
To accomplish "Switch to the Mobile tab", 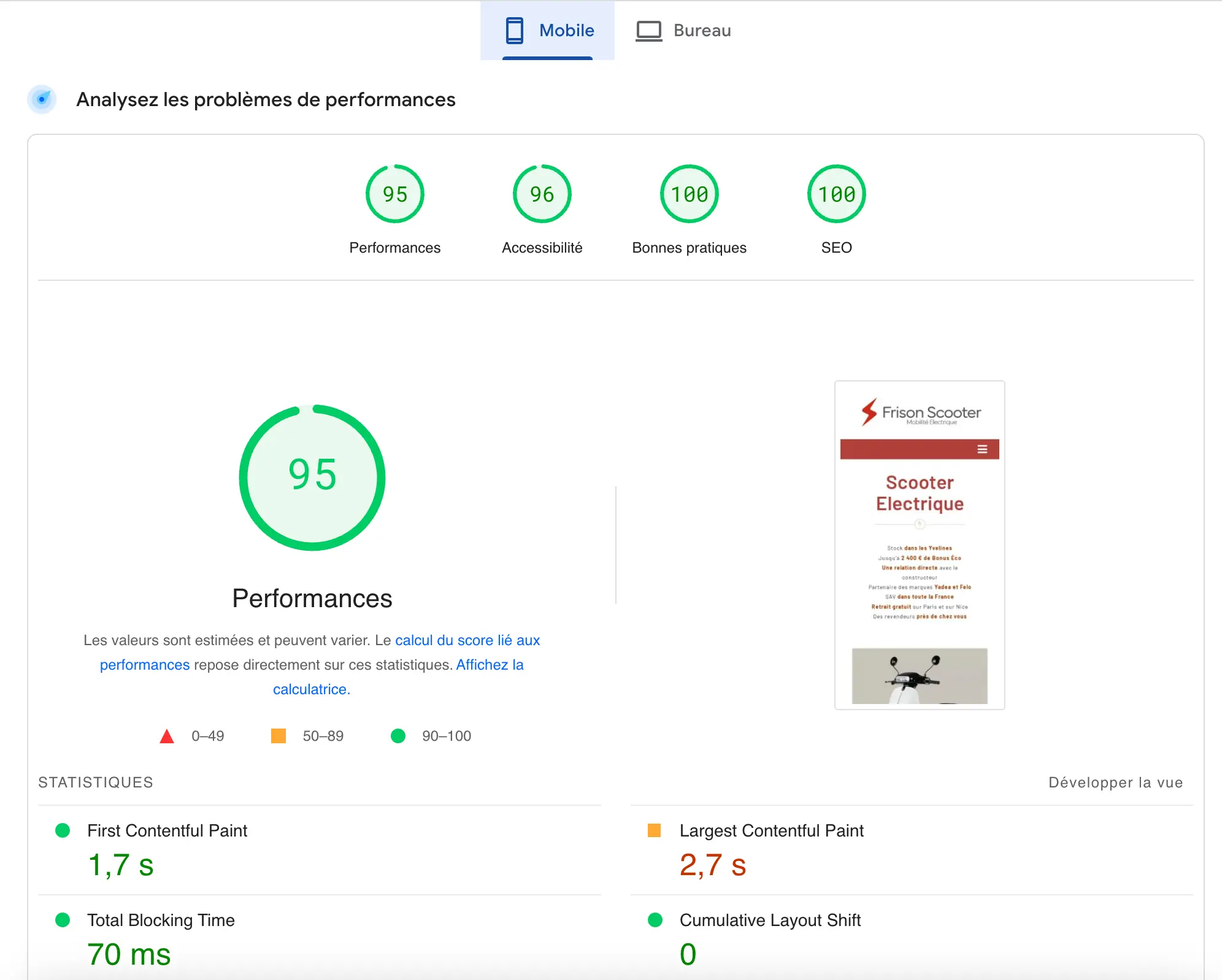I will (x=547, y=31).
